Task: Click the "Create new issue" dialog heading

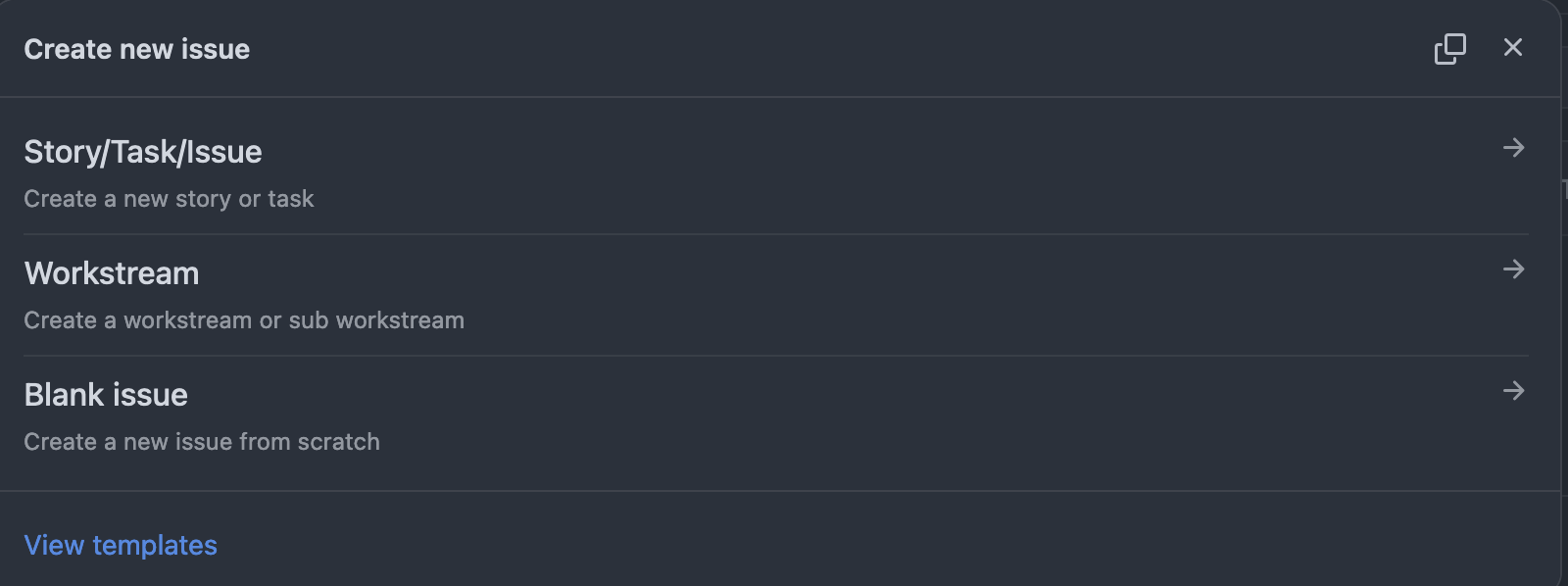Action: click(x=137, y=49)
